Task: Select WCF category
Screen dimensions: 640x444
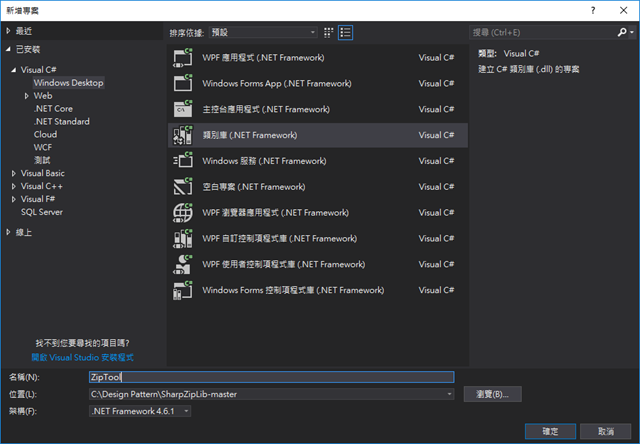Action: [x=43, y=147]
